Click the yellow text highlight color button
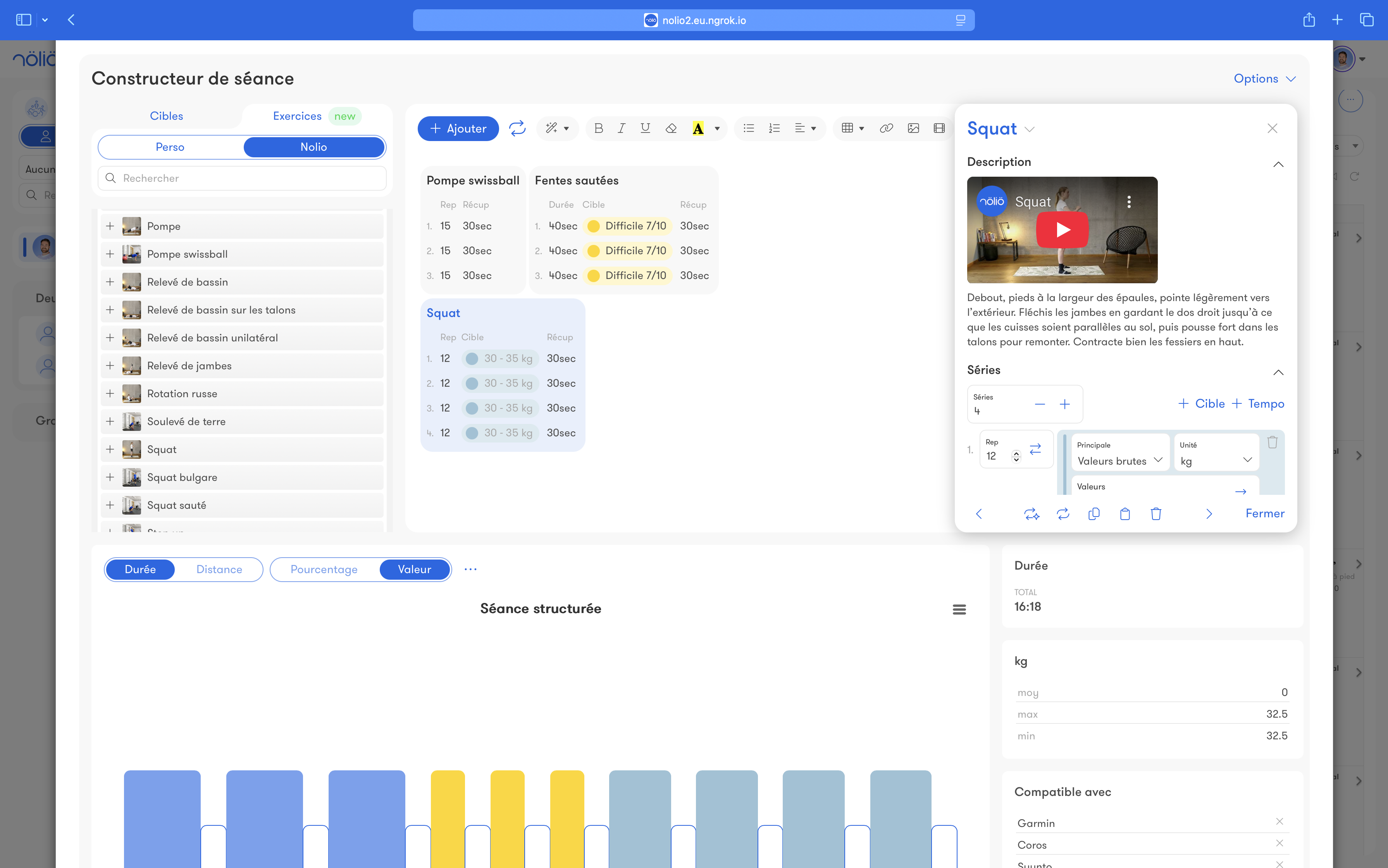 tap(697, 128)
